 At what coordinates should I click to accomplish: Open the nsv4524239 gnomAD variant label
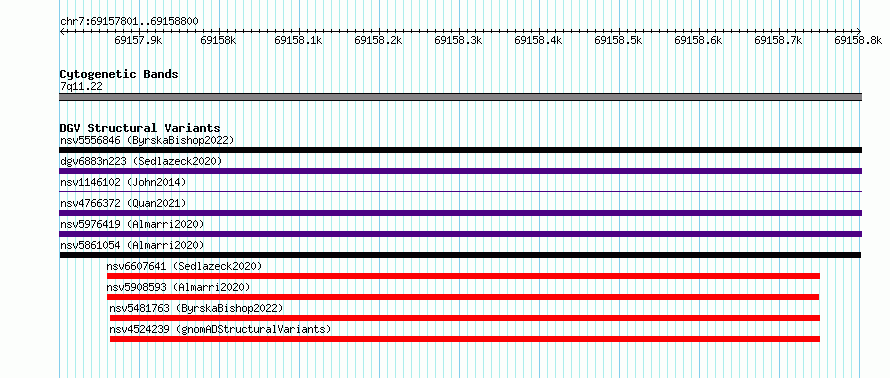coord(220,329)
